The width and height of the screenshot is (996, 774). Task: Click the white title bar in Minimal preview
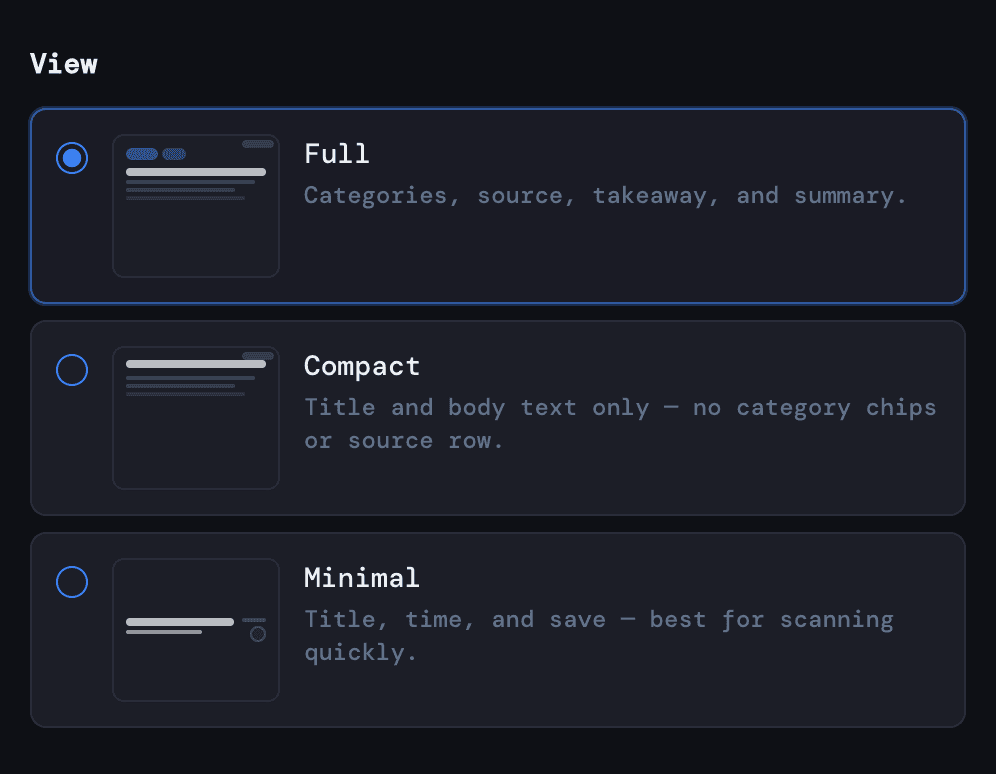click(180, 622)
